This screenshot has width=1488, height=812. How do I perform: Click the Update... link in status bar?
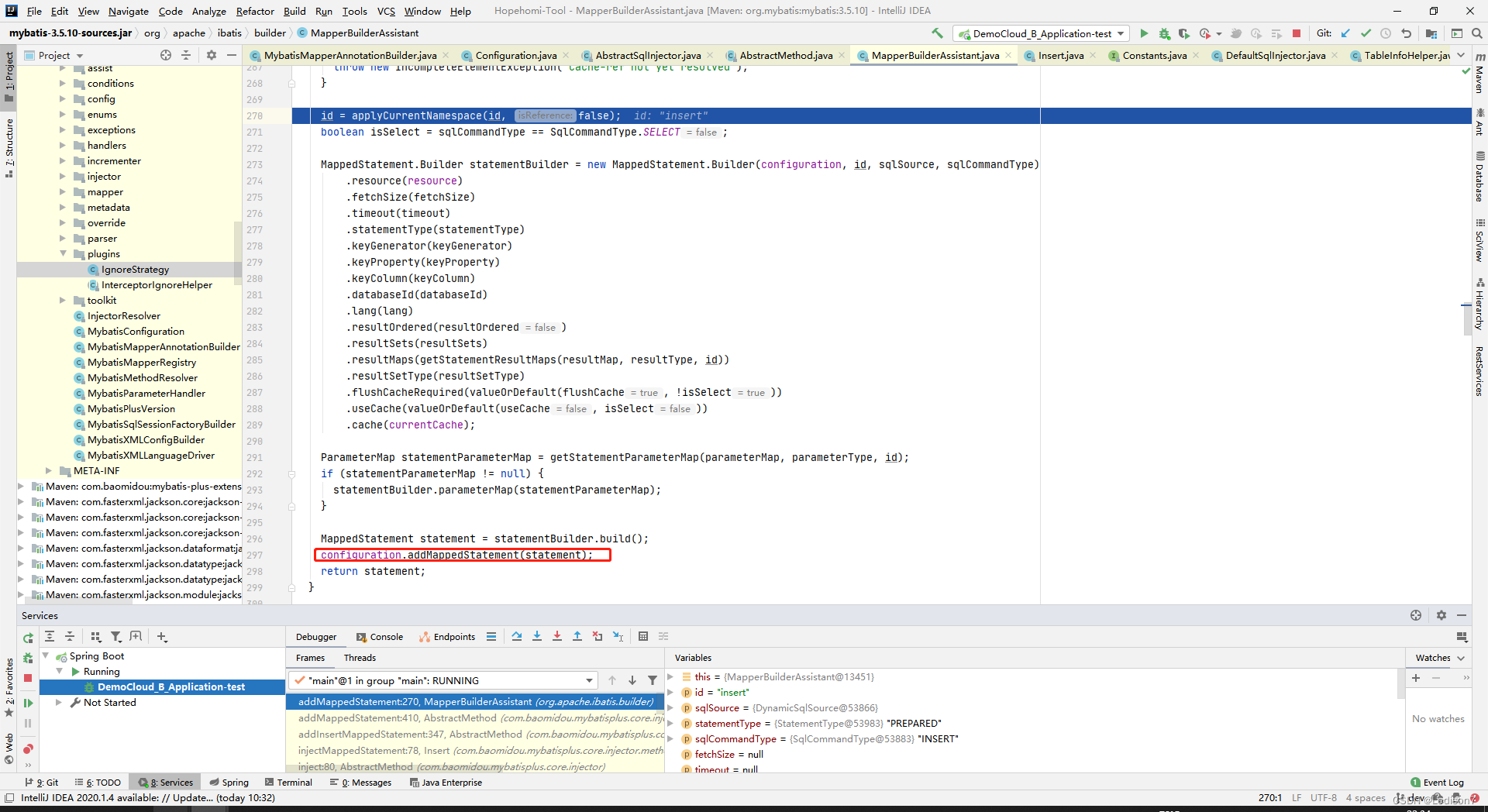pos(192,798)
